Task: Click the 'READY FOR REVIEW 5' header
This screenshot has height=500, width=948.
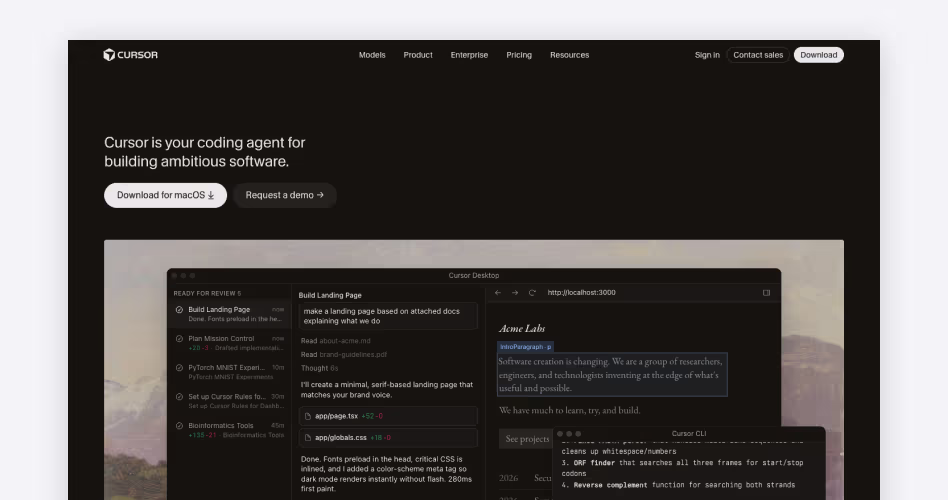Action: click(207, 294)
